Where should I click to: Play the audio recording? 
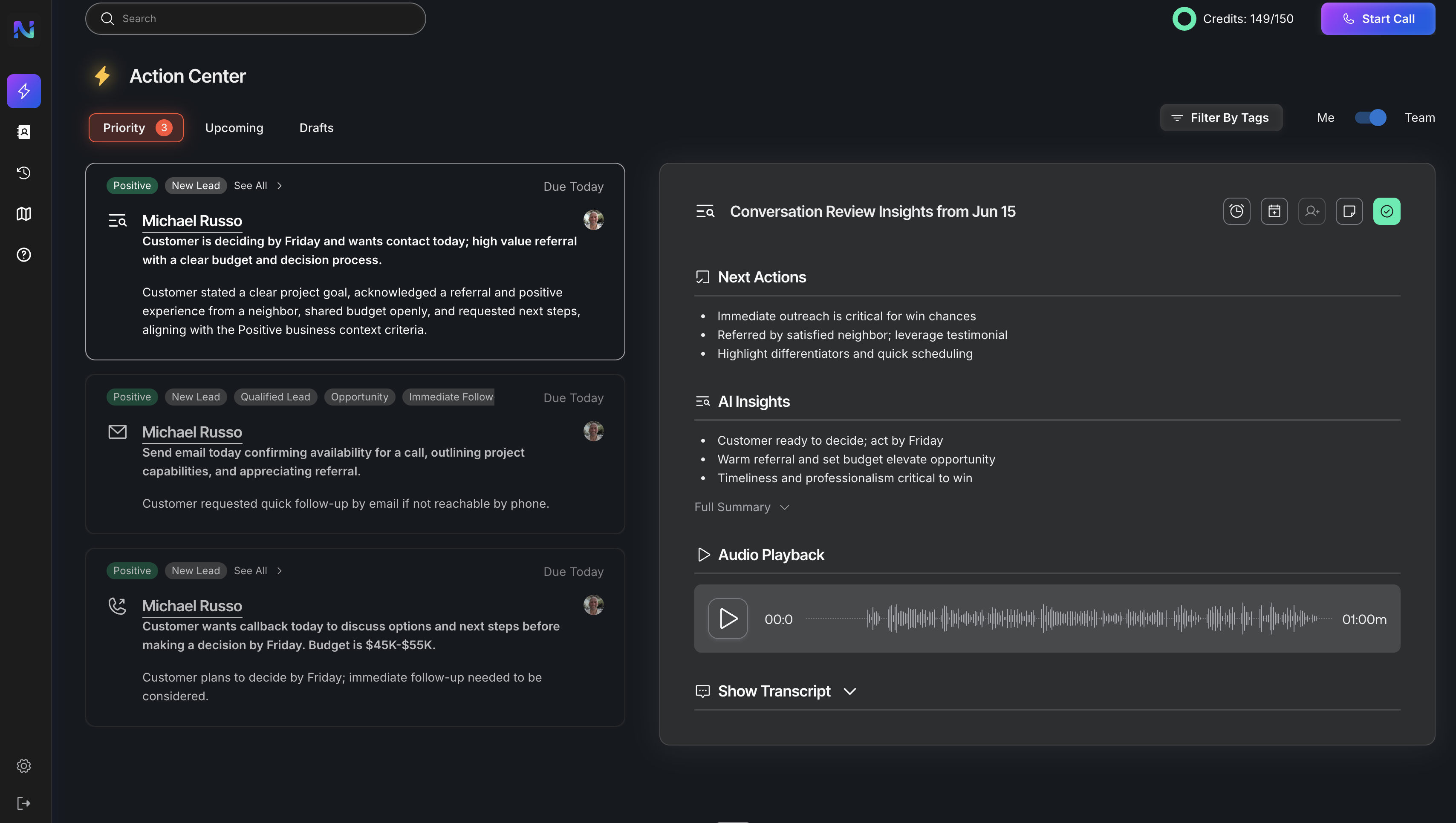click(728, 619)
